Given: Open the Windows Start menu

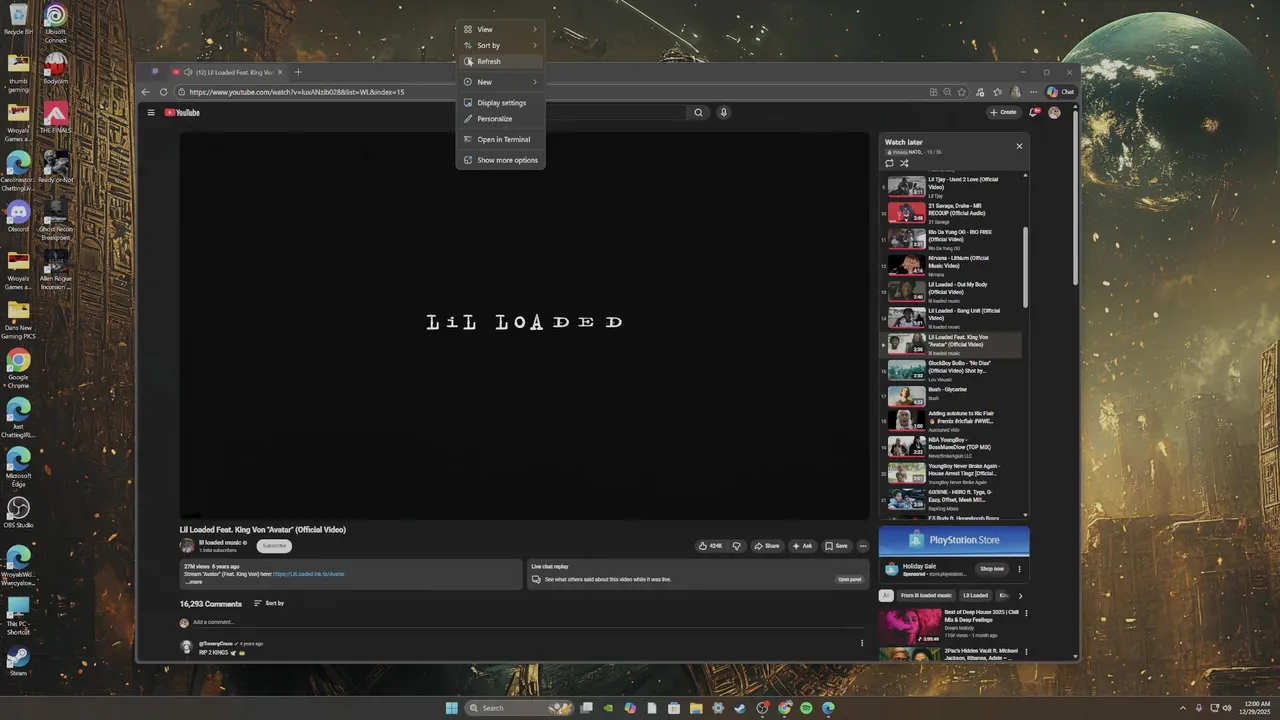Looking at the screenshot, I should [452, 708].
